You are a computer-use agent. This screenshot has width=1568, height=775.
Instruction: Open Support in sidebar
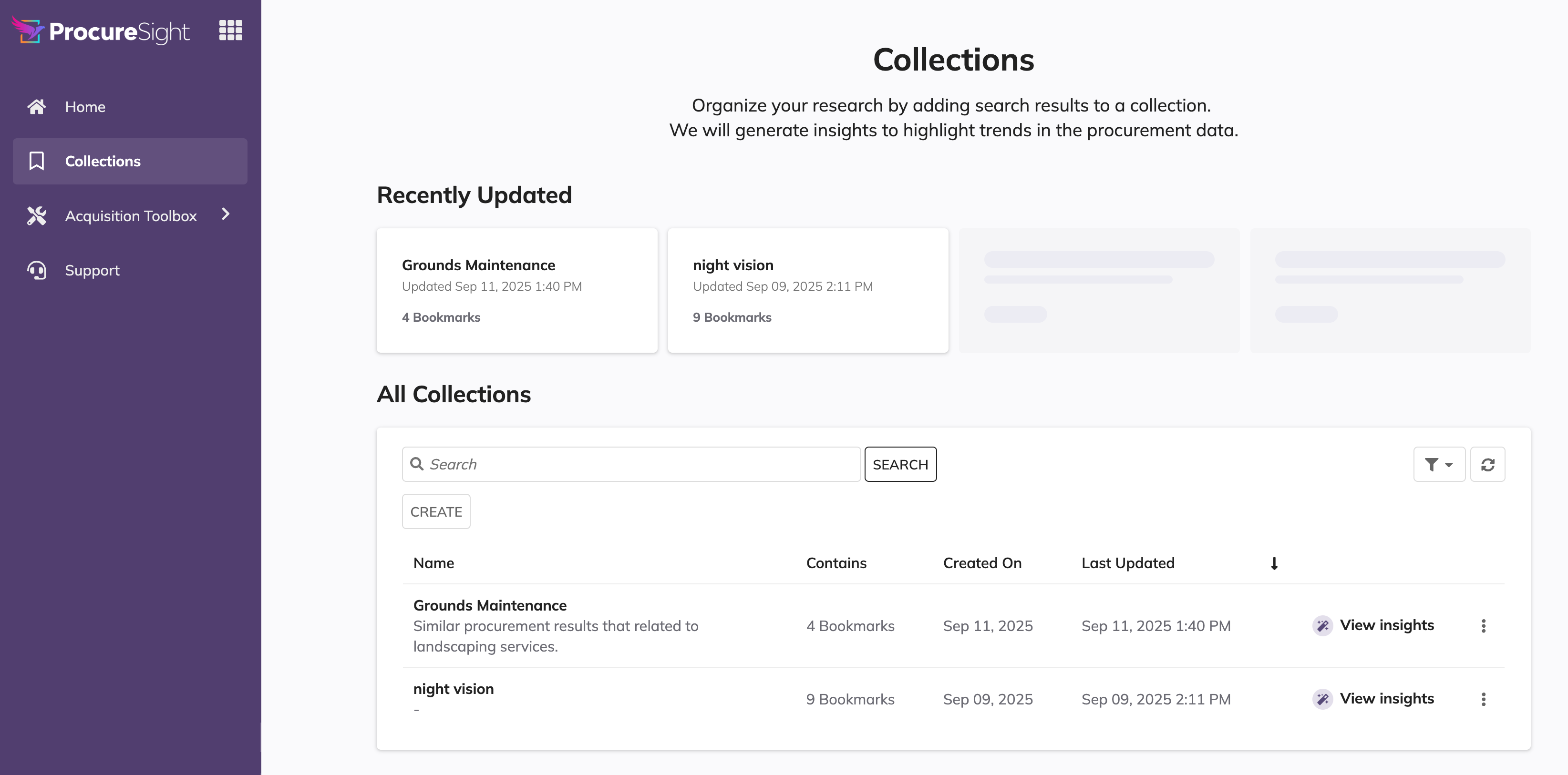tap(130, 270)
